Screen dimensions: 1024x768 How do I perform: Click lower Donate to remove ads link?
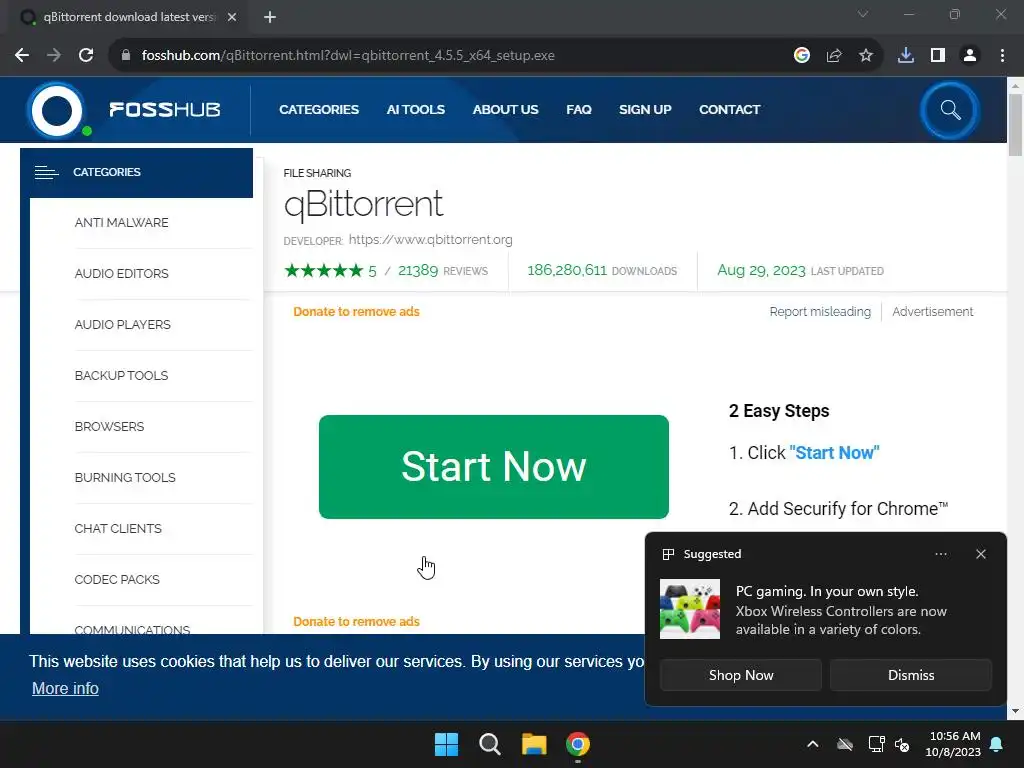click(x=357, y=622)
